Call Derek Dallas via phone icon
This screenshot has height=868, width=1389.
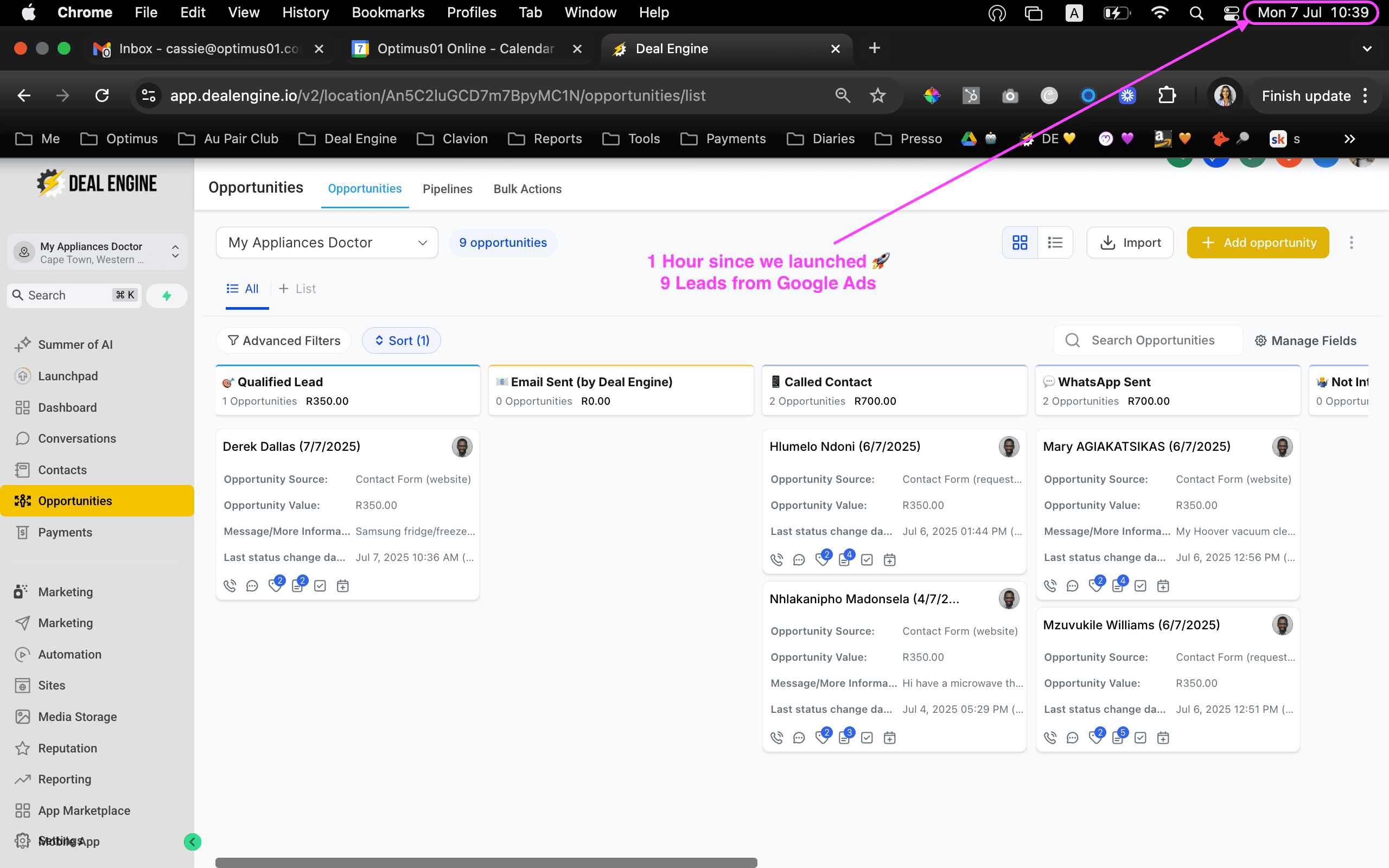pyautogui.click(x=230, y=586)
